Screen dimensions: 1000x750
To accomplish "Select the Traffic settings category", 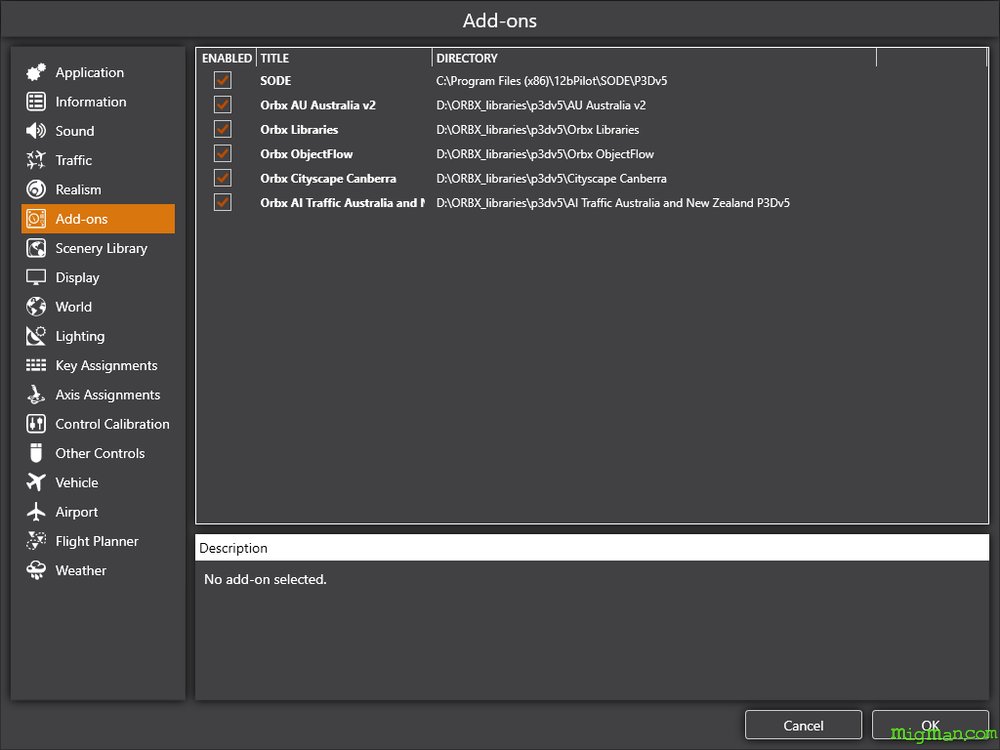I will [98, 160].
